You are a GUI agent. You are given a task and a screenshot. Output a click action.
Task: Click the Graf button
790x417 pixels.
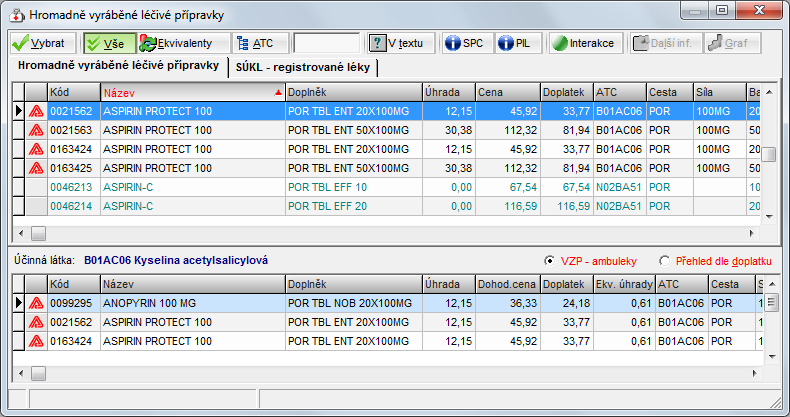[x=732, y=43]
